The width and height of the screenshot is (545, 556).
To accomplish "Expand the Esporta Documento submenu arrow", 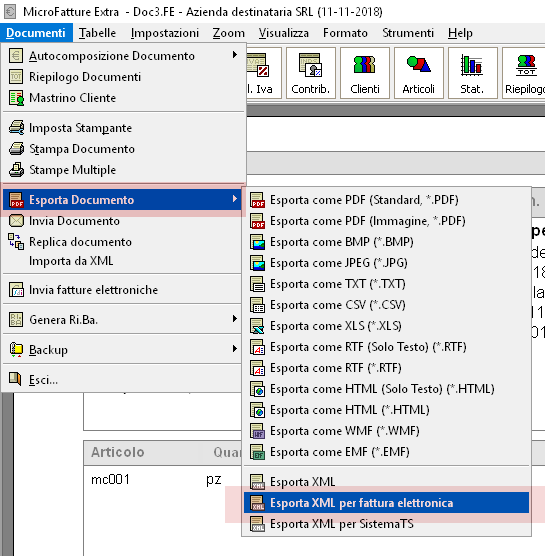I will 234,199.
